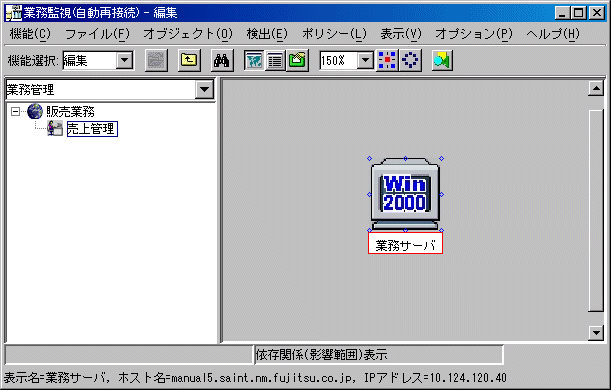Close the 業務監視 window

point(597,13)
